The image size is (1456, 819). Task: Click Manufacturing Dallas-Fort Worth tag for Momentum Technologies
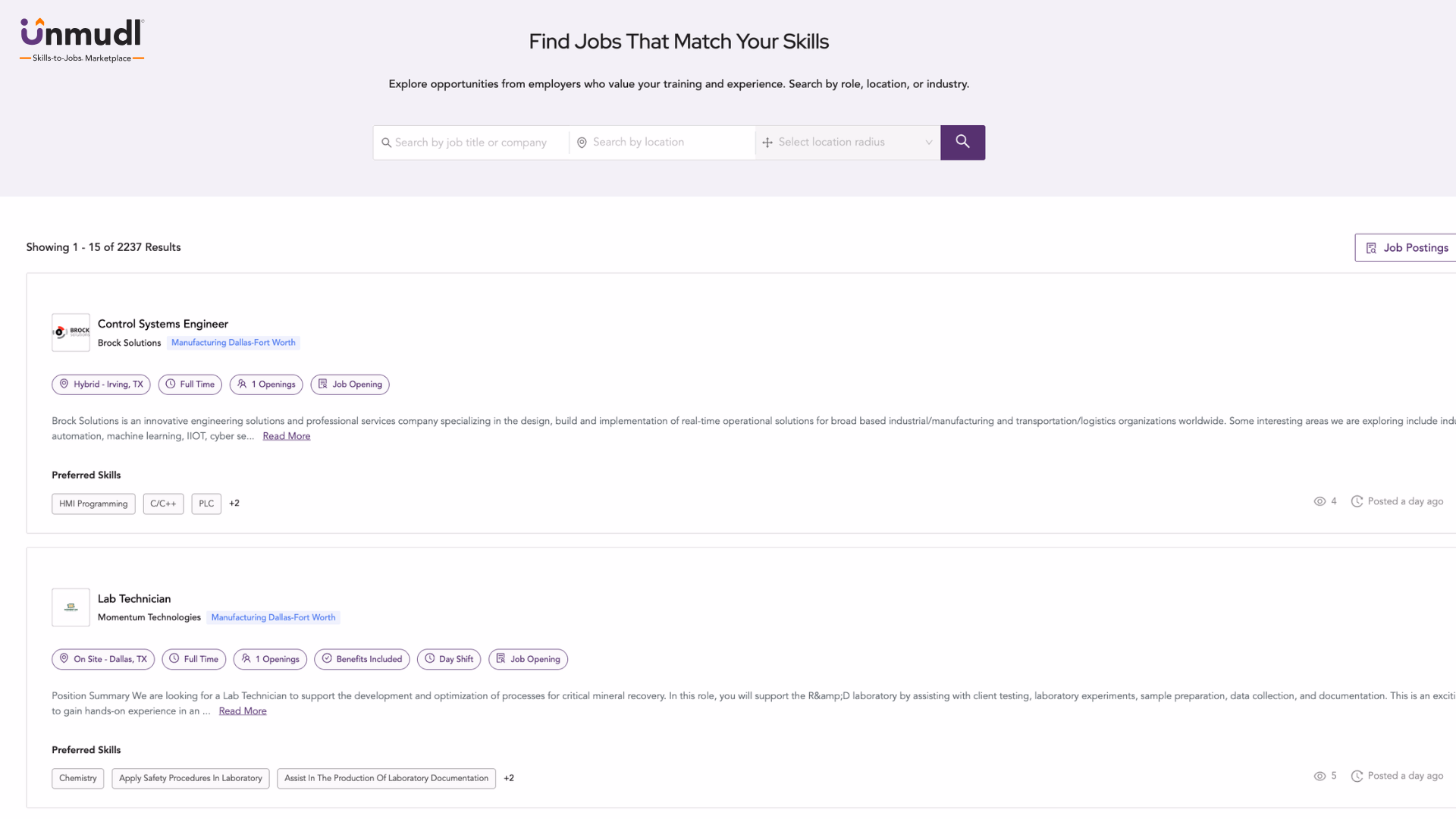[x=273, y=618]
